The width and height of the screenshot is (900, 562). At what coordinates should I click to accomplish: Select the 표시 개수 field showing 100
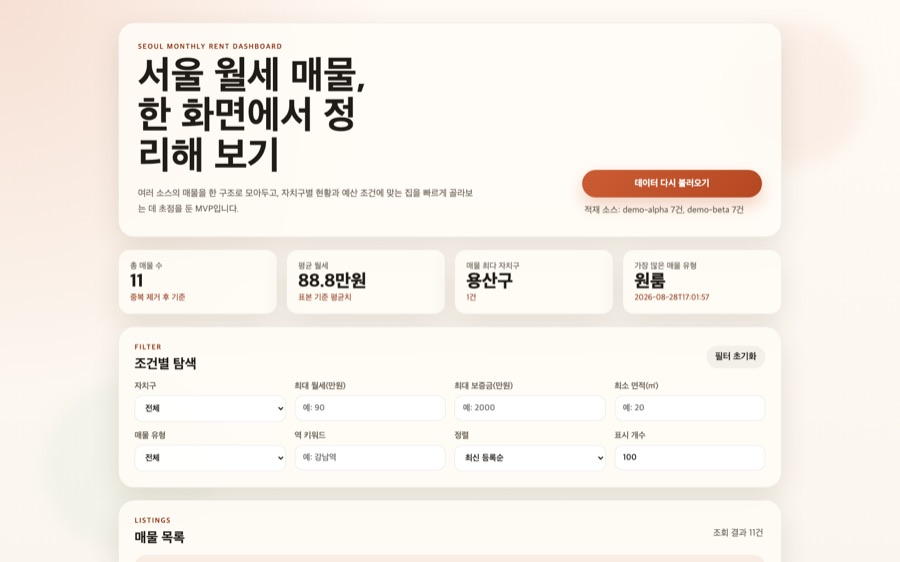coord(689,458)
